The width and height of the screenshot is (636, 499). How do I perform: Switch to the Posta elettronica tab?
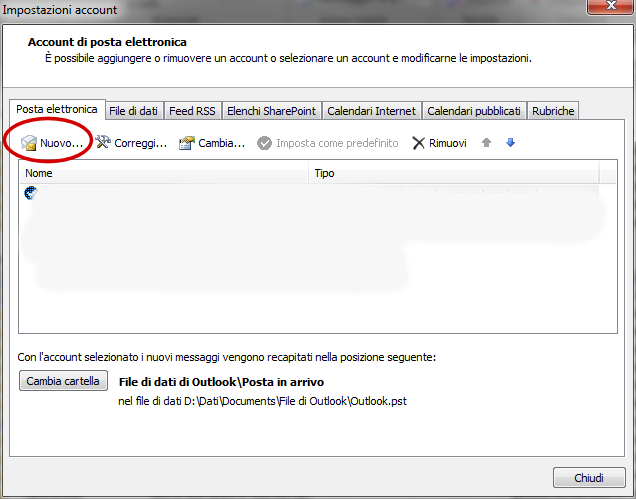click(x=57, y=110)
